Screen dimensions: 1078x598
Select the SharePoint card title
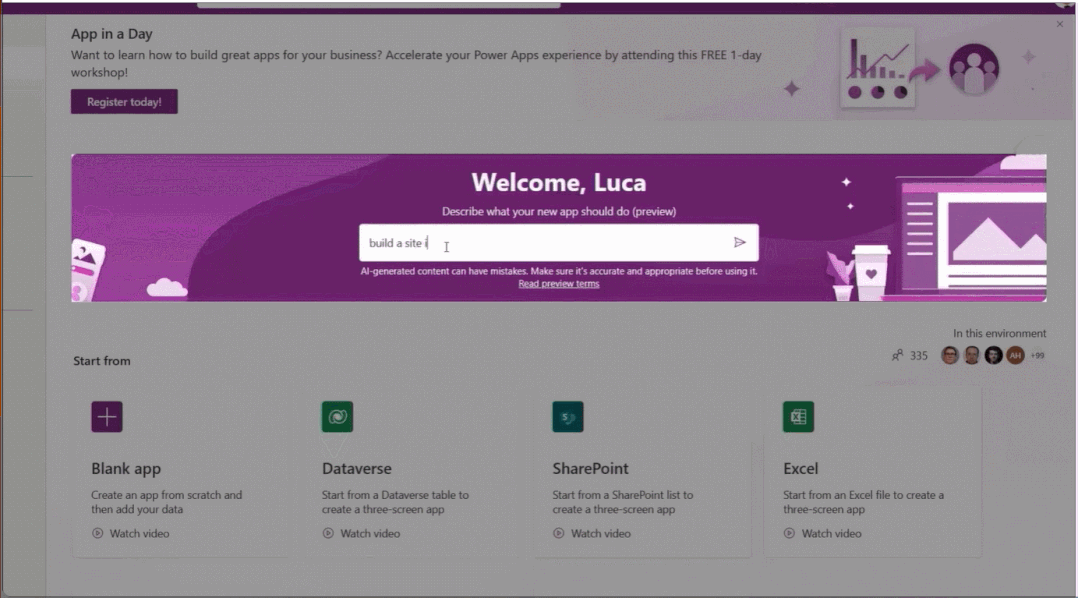coord(591,469)
